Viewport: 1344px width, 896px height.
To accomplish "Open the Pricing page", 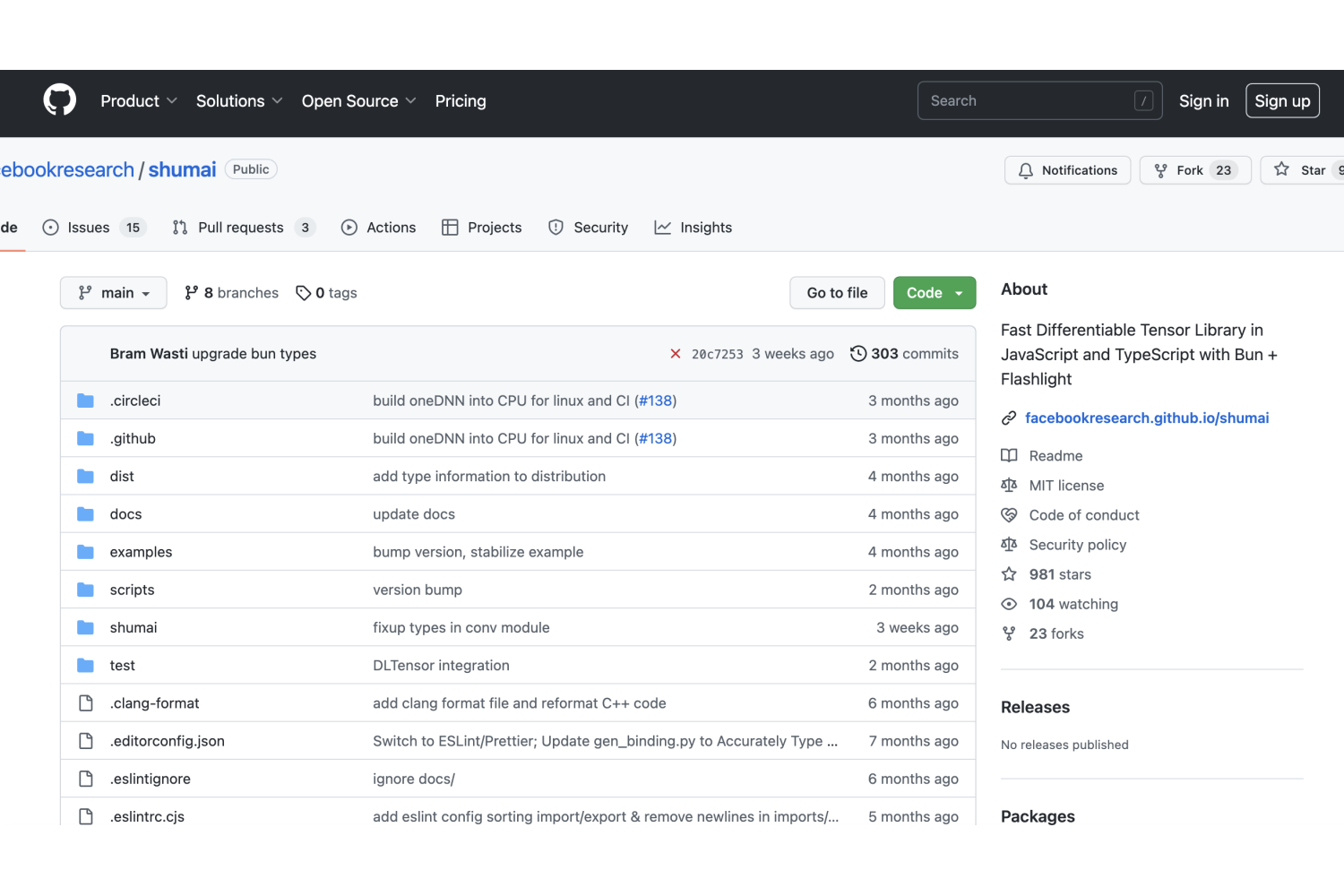I will coord(461,101).
